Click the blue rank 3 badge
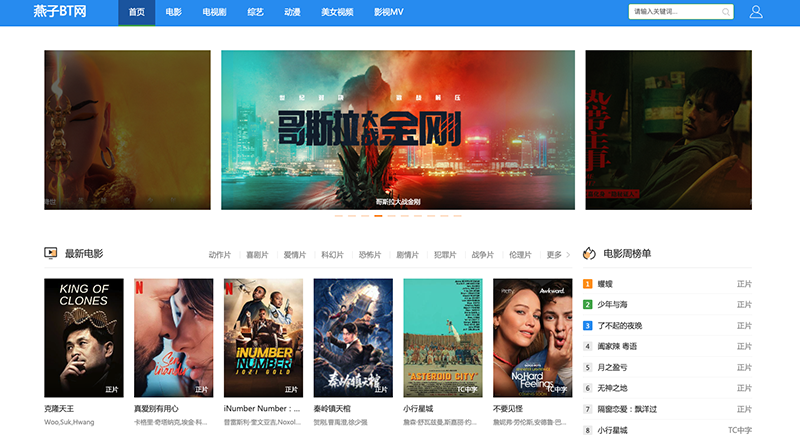This screenshot has height=435, width=800. [x=587, y=325]
